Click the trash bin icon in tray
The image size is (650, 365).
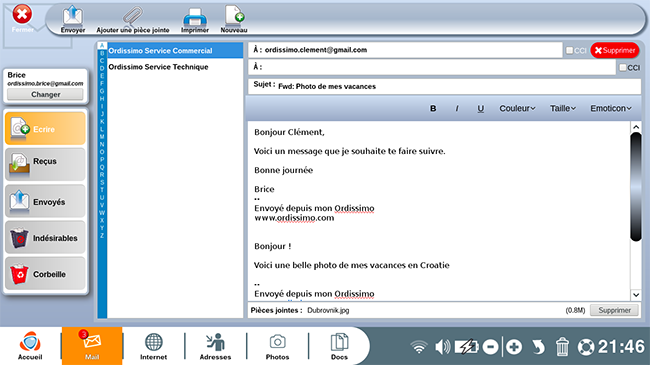tap(562, 347)
